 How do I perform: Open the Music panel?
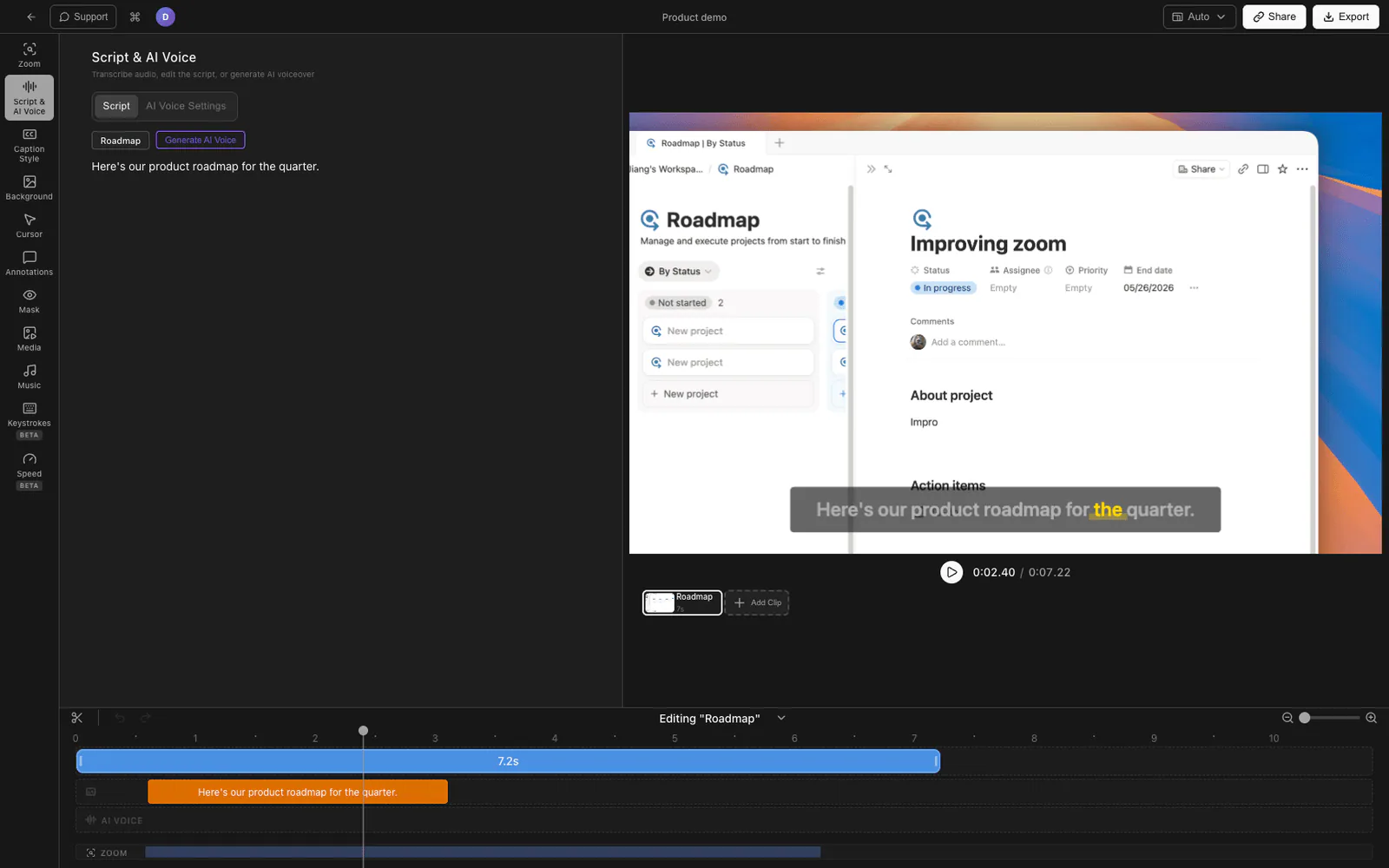[x=30, y=377]
